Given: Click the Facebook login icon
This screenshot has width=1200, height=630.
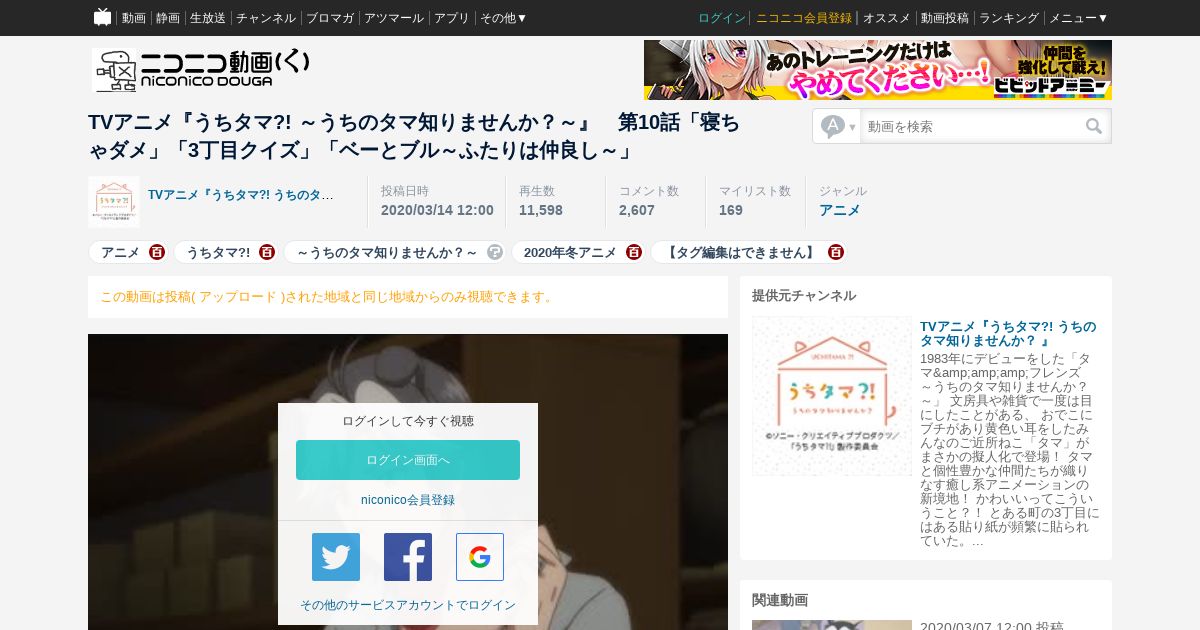Looking at the screenshot, I should click(x=408, y=557).
